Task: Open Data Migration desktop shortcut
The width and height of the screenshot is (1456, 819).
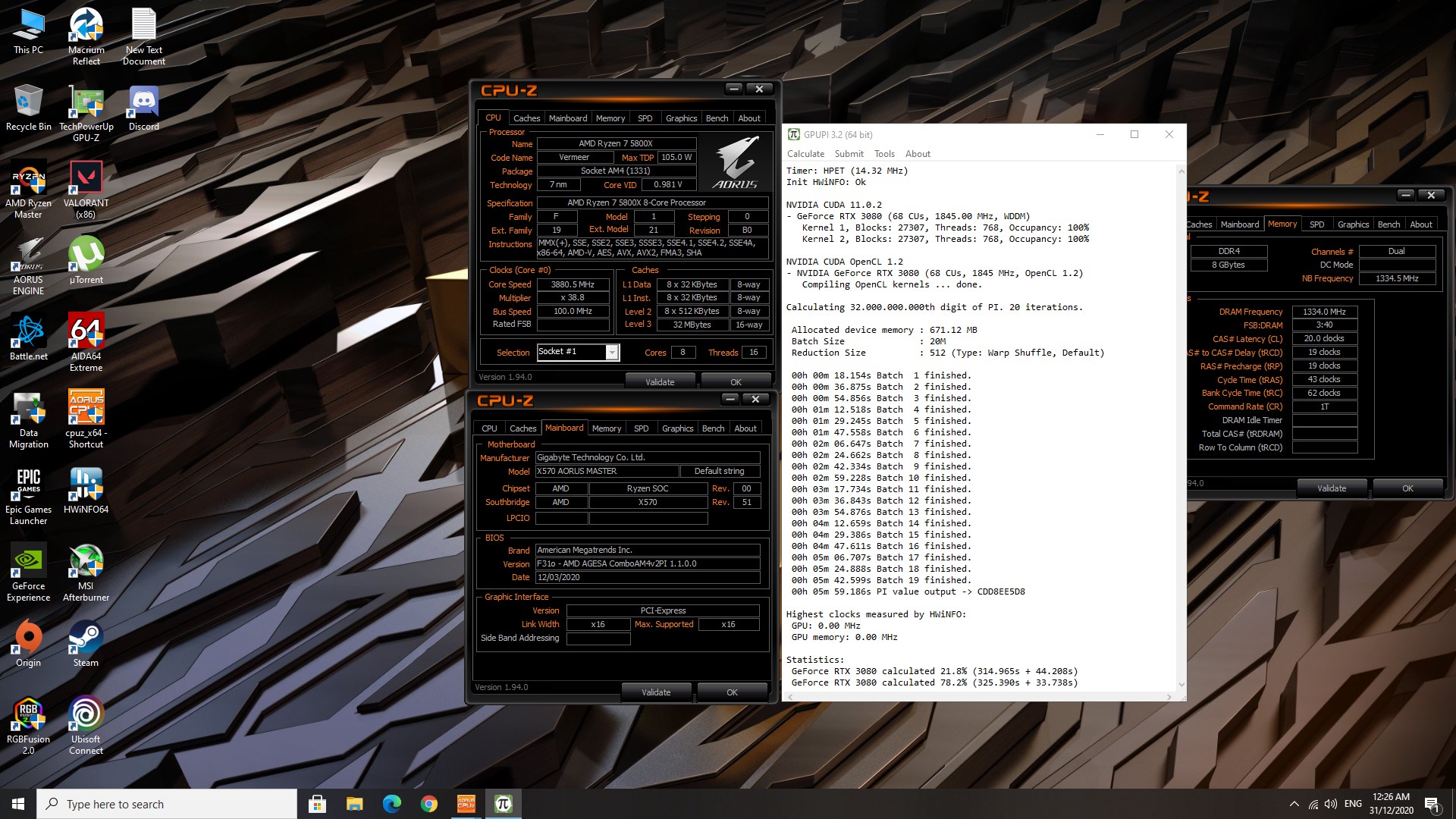Action: [x=28, y=419]
